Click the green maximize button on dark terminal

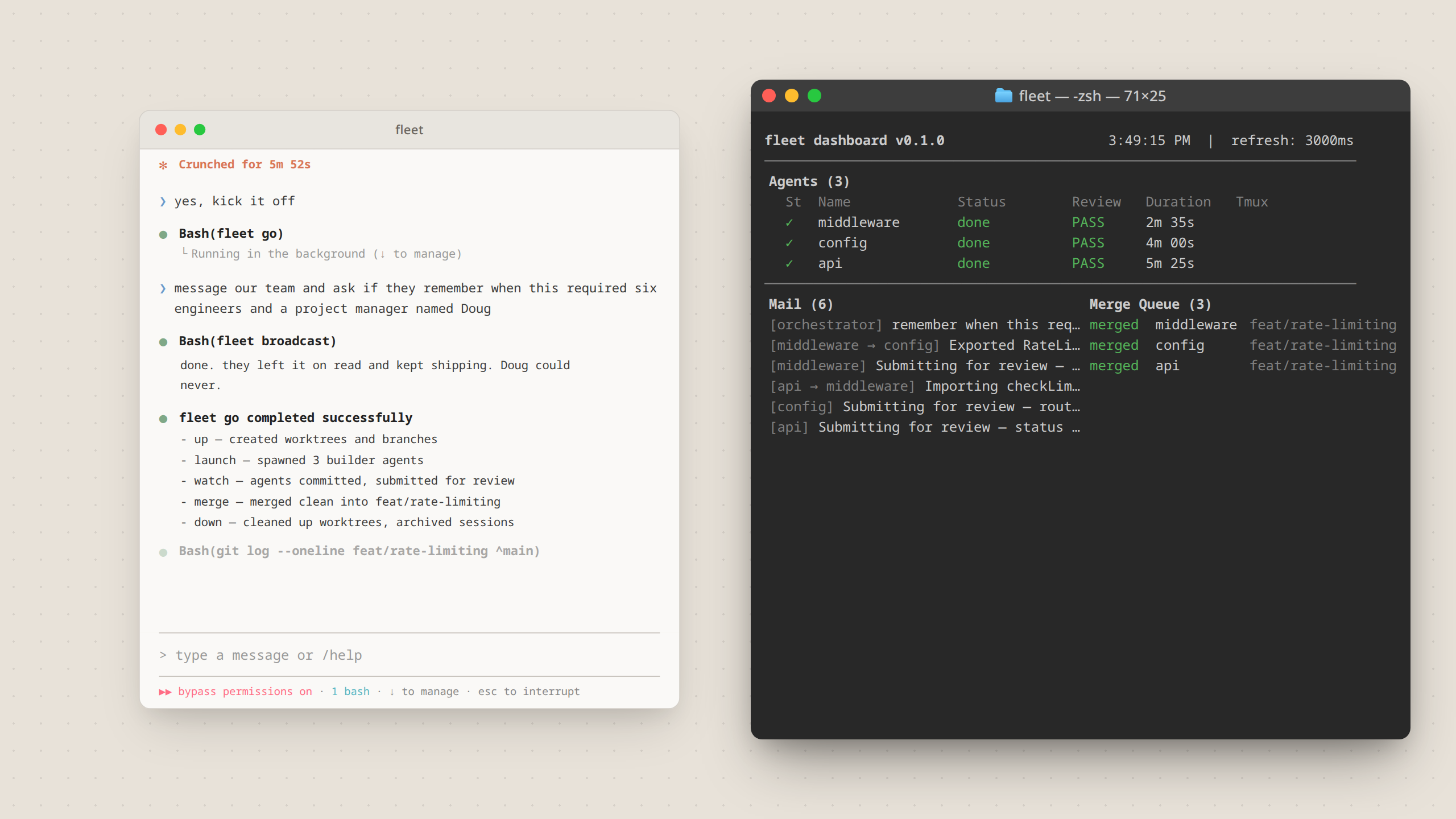(x=814, y=96)
